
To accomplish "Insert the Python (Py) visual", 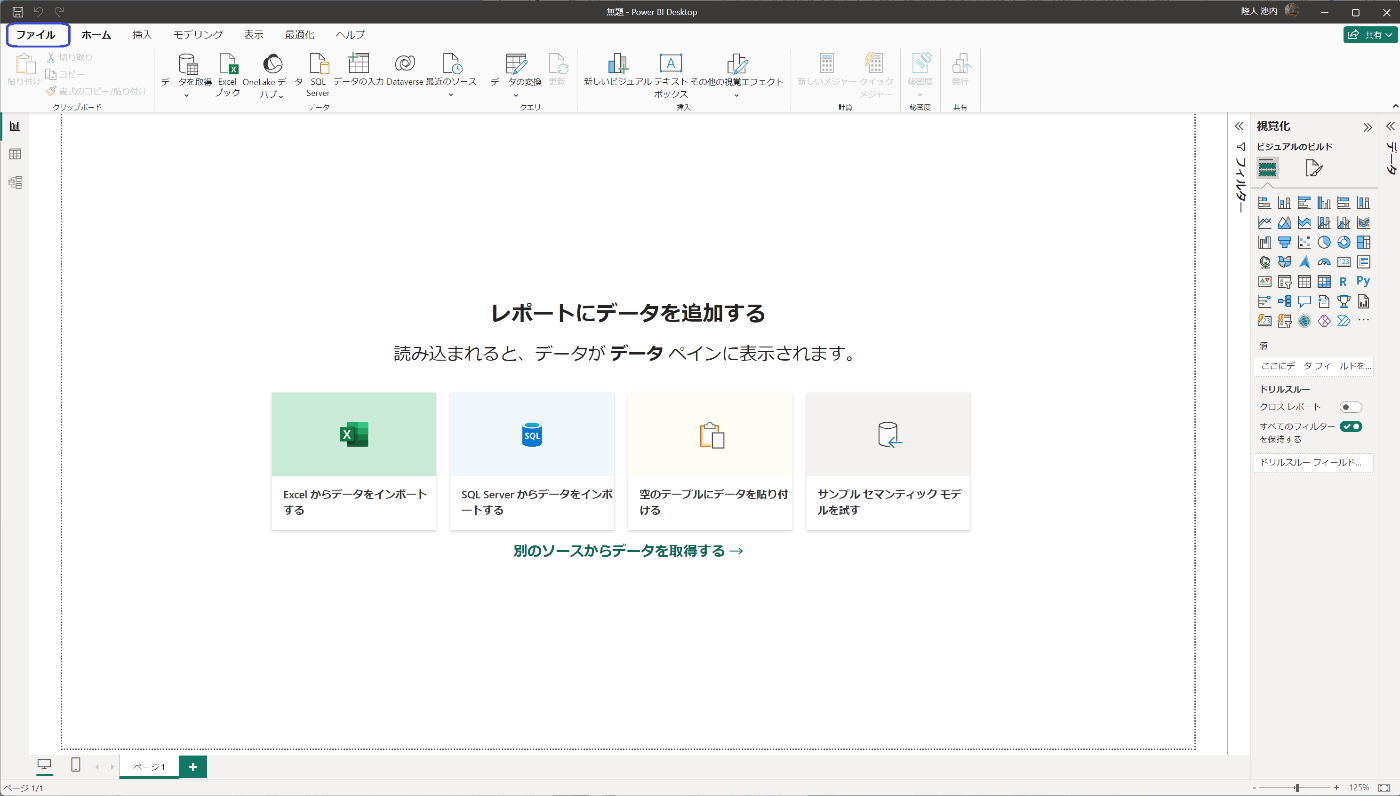I will pos(1363,281).
